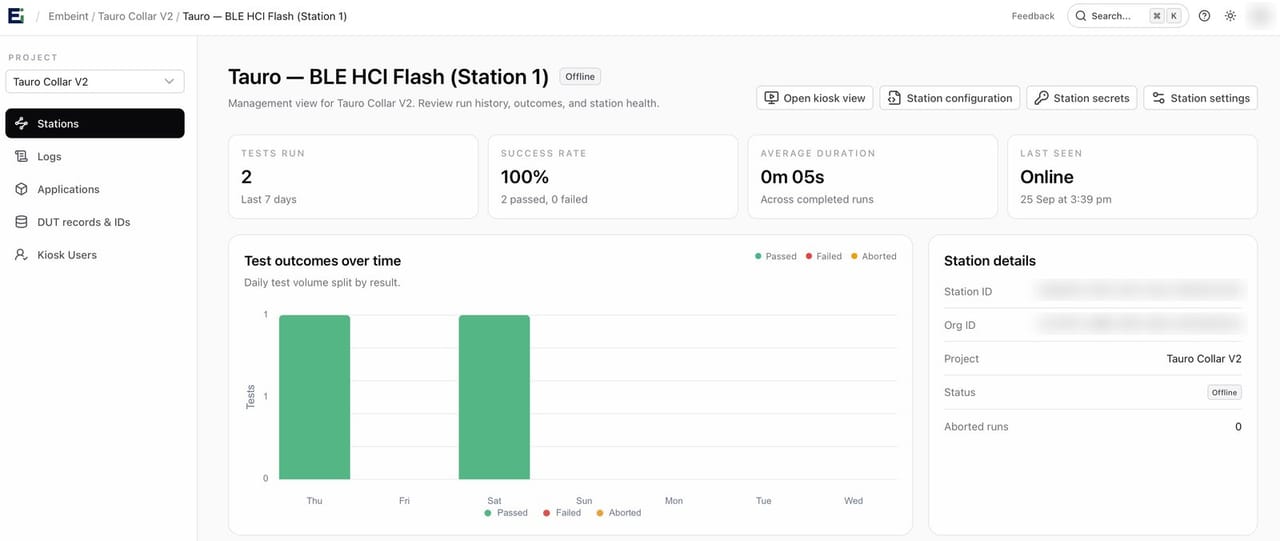Image resolution: width=1280 pixels, height=541 pixels.
Task: Click Passed in the bottom chart legend
Action: point(506,513)
